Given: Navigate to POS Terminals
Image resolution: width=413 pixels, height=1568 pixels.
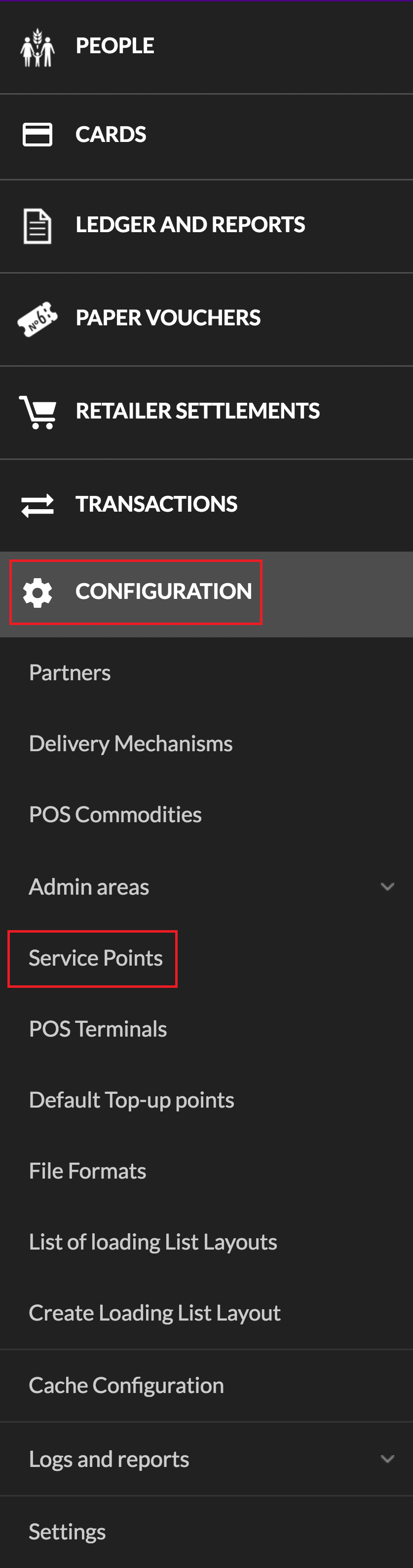Looking at the screenshot, I should tap(98, 1029).
